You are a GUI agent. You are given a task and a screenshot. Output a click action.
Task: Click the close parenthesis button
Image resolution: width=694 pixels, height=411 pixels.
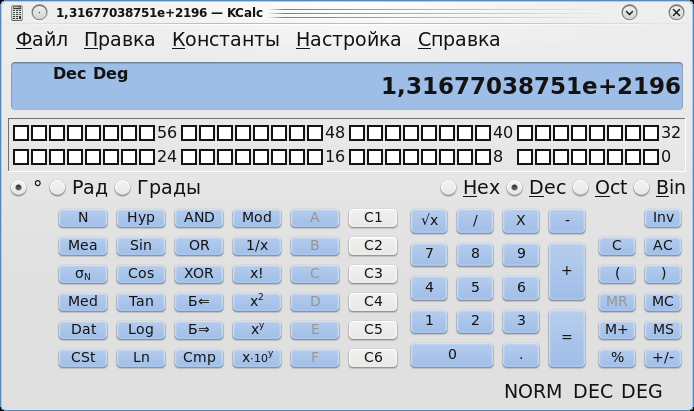tap(663, 273)
